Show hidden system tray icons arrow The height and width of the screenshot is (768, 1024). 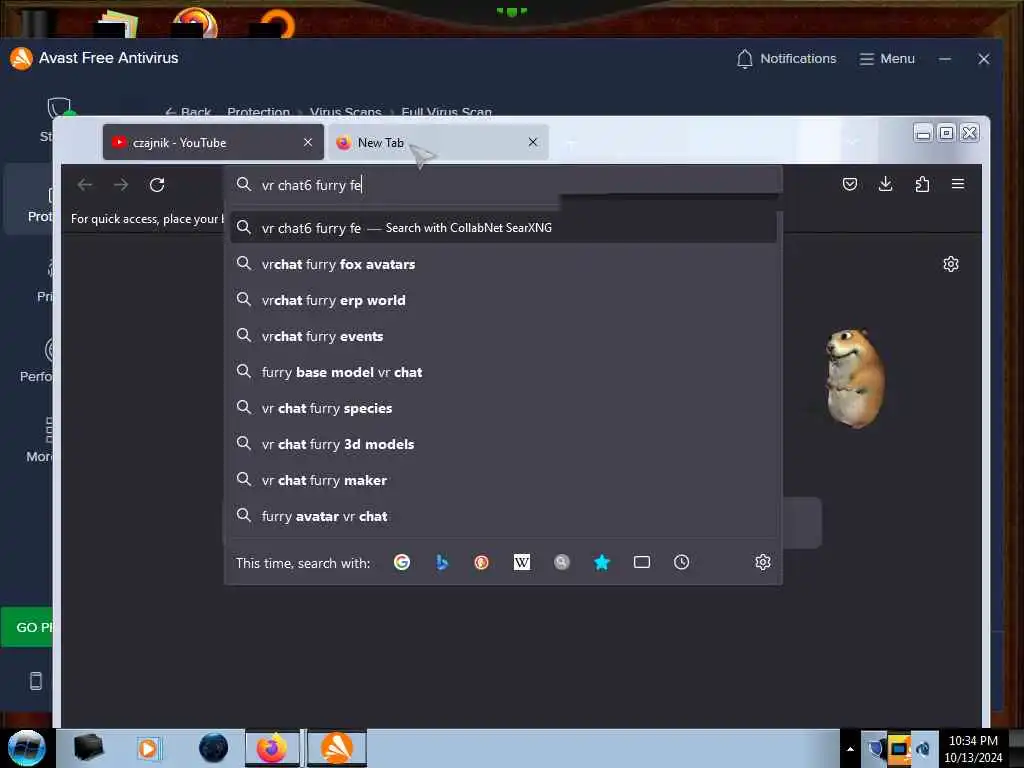[850, 749]
